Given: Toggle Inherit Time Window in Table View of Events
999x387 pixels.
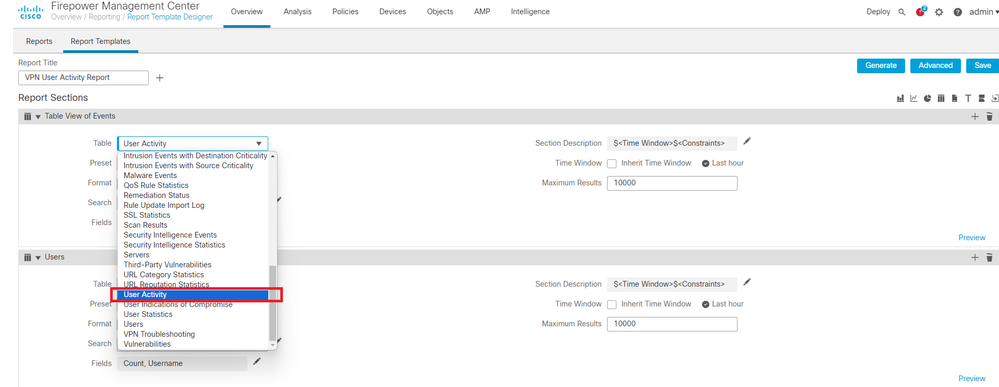Looking at the screenshot, I should 612,164.
